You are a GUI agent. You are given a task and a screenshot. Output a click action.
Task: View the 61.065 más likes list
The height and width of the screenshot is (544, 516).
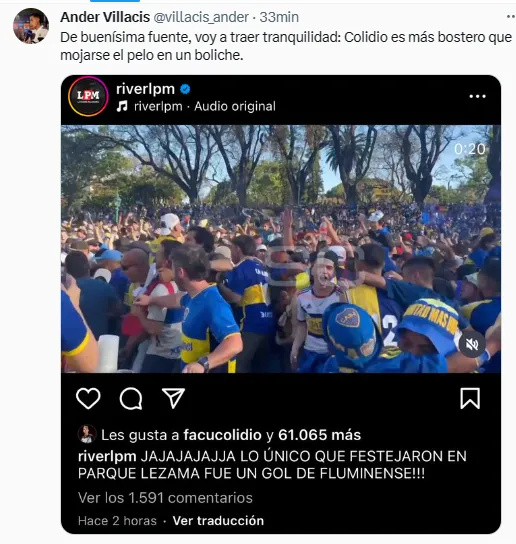[x=319, y=435]
